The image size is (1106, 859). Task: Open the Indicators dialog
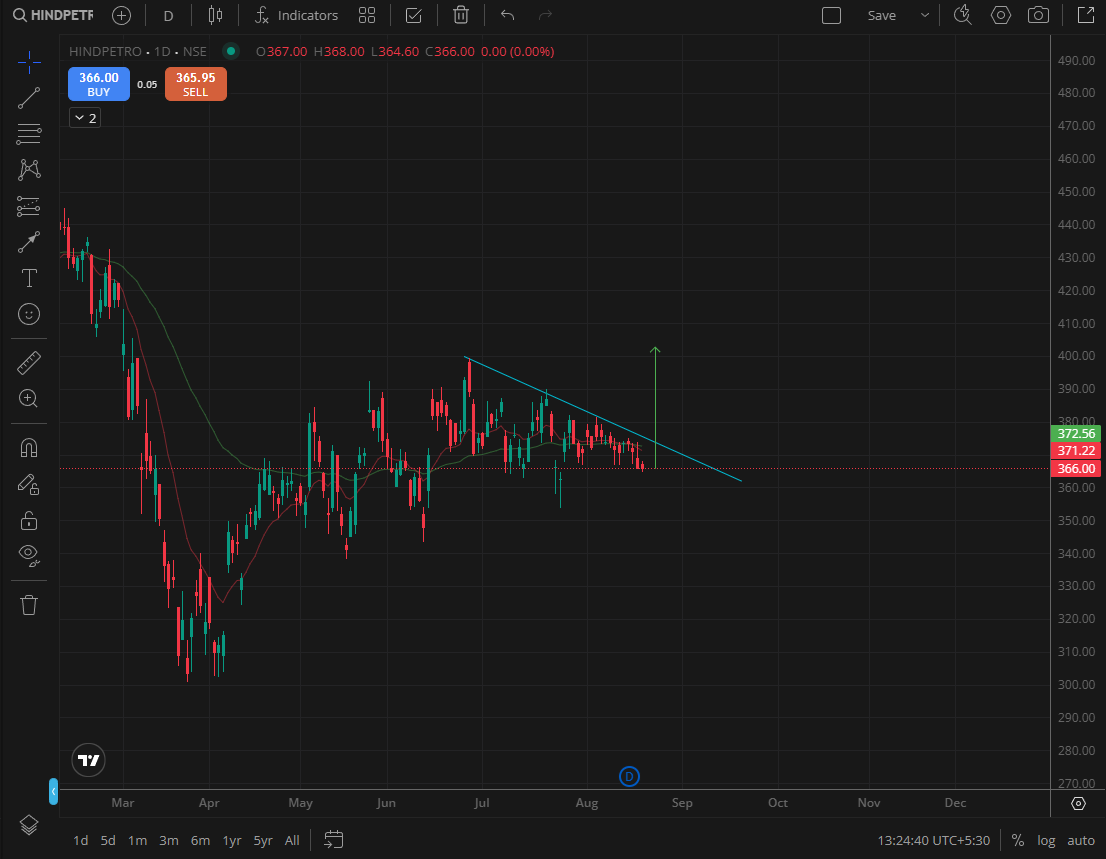[x=296, y=15]
